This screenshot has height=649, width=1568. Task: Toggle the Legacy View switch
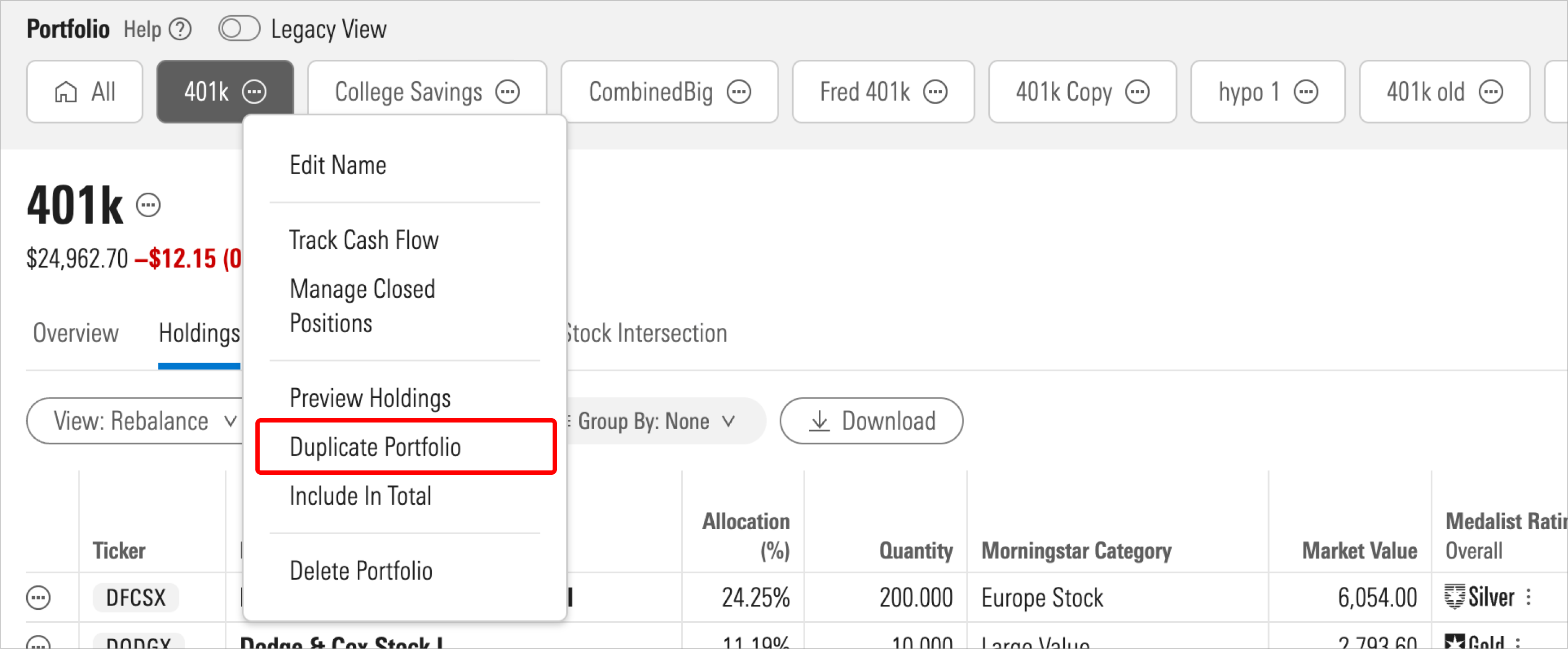[x=238, y=28]
